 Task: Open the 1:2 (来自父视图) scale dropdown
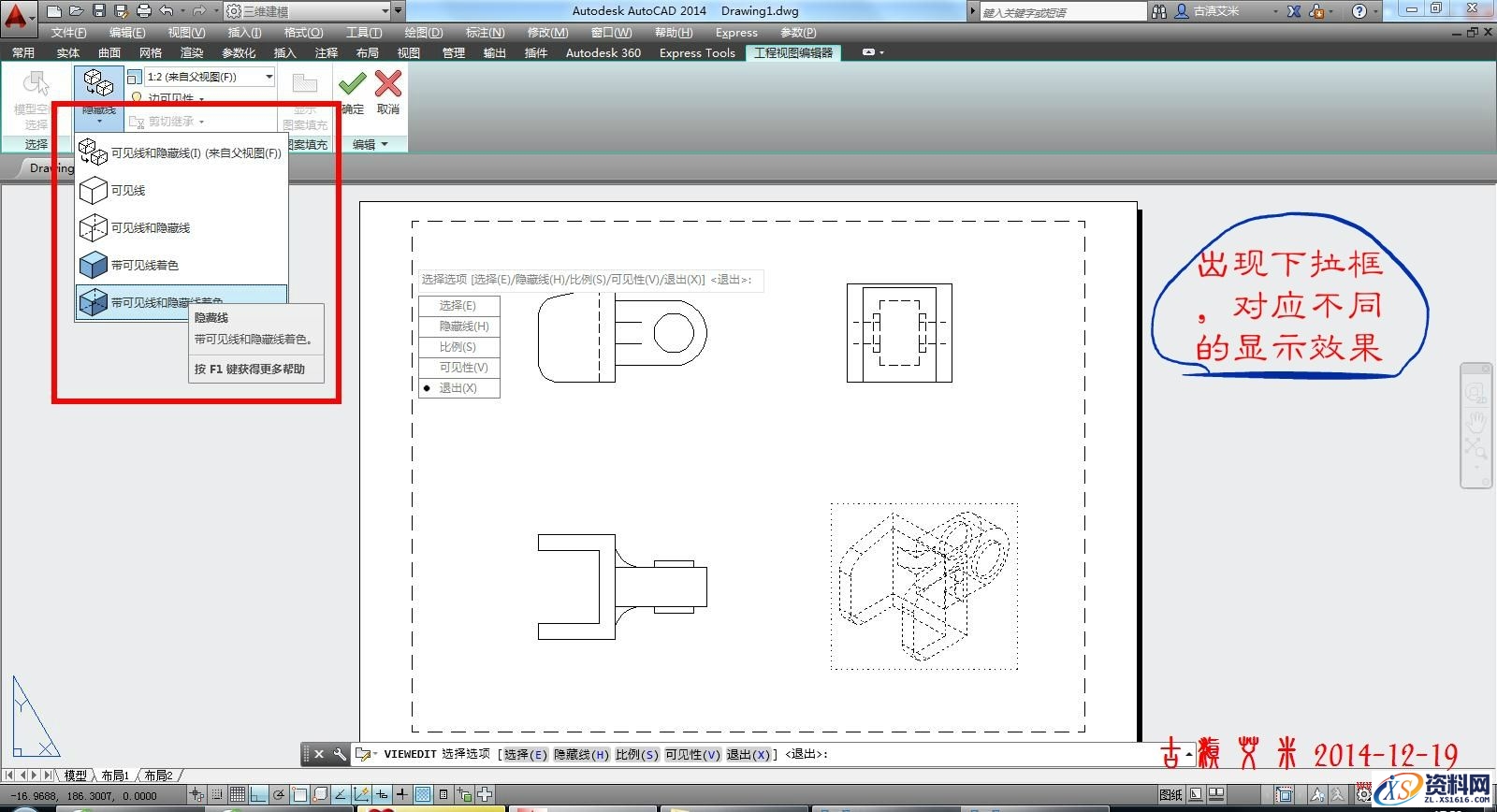[269, 77]
